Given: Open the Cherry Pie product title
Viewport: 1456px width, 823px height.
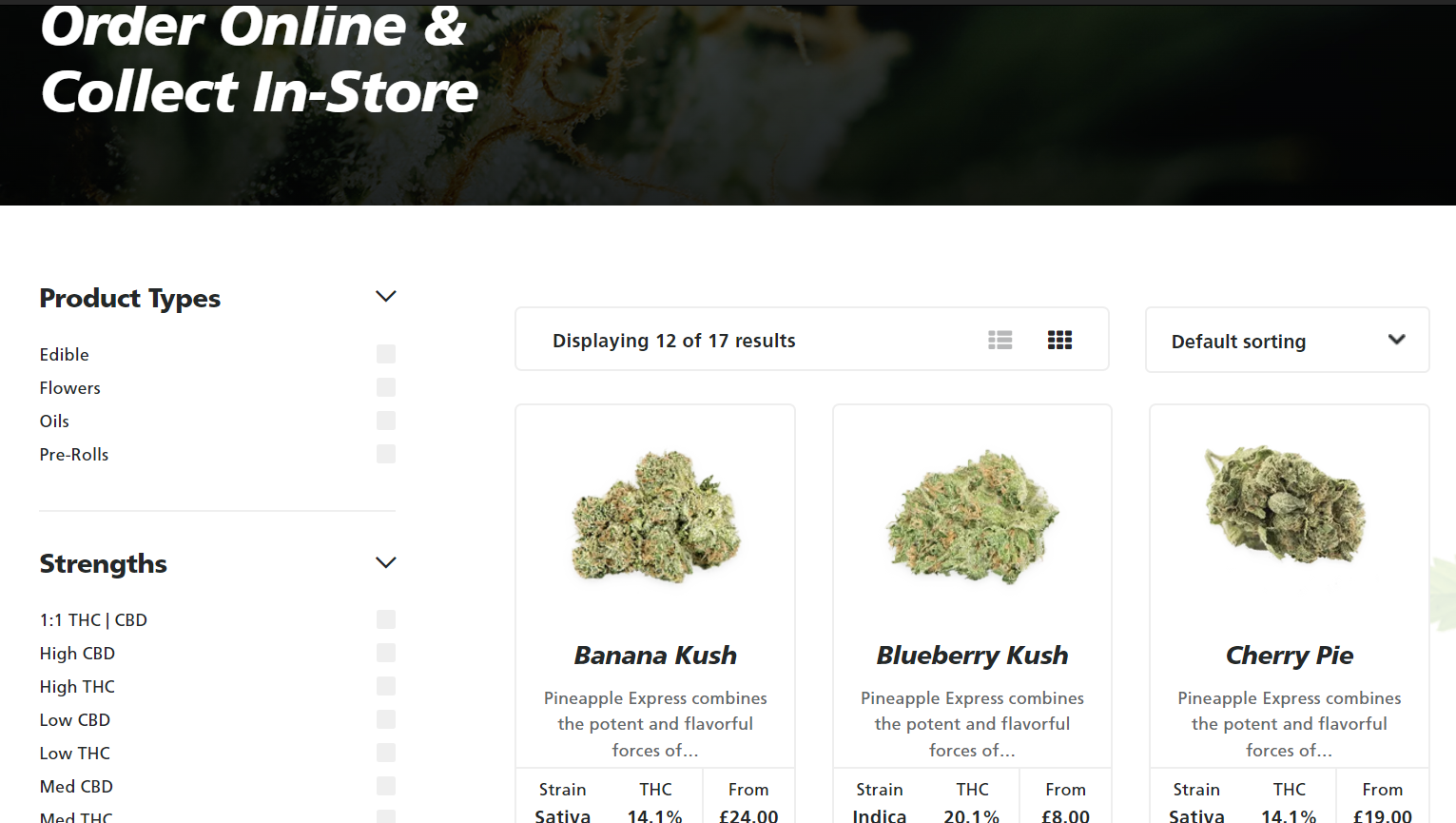Looking at the screenshot, I should coord(1289,656).
